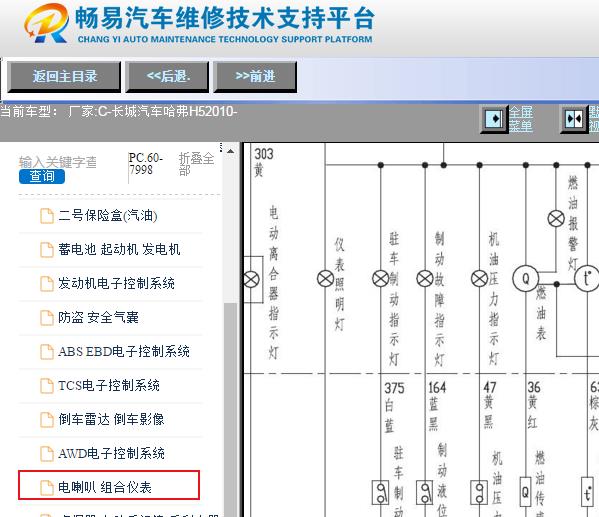Screen dimensions: 599x517
Task: Click the brake fluid switch symbol below 164
Action: click(424, 493)
